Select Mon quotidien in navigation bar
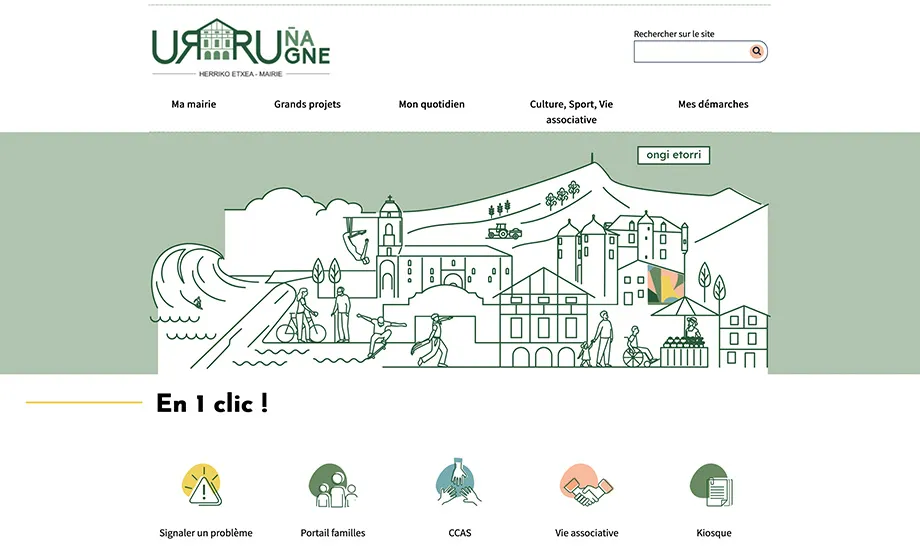 pos(431,104)
